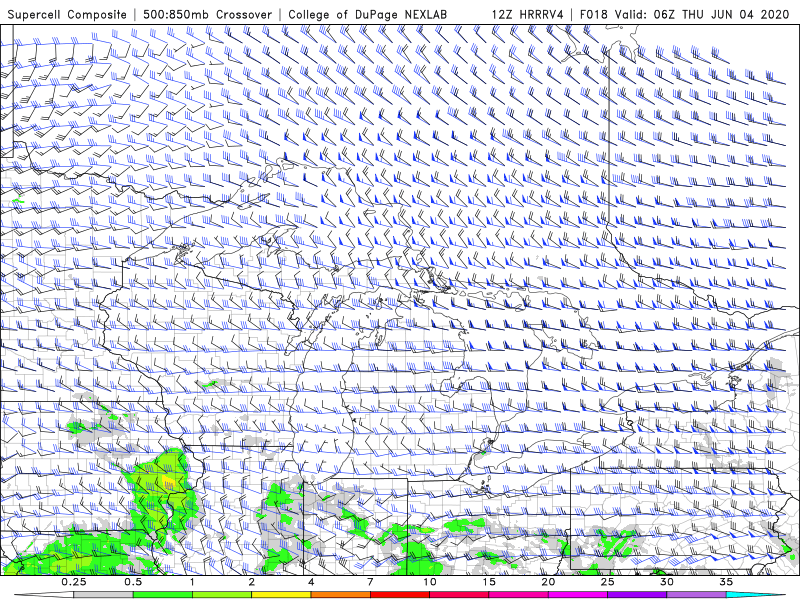
Task: Click the legend value 25
Action: click(x=608, y=582)
